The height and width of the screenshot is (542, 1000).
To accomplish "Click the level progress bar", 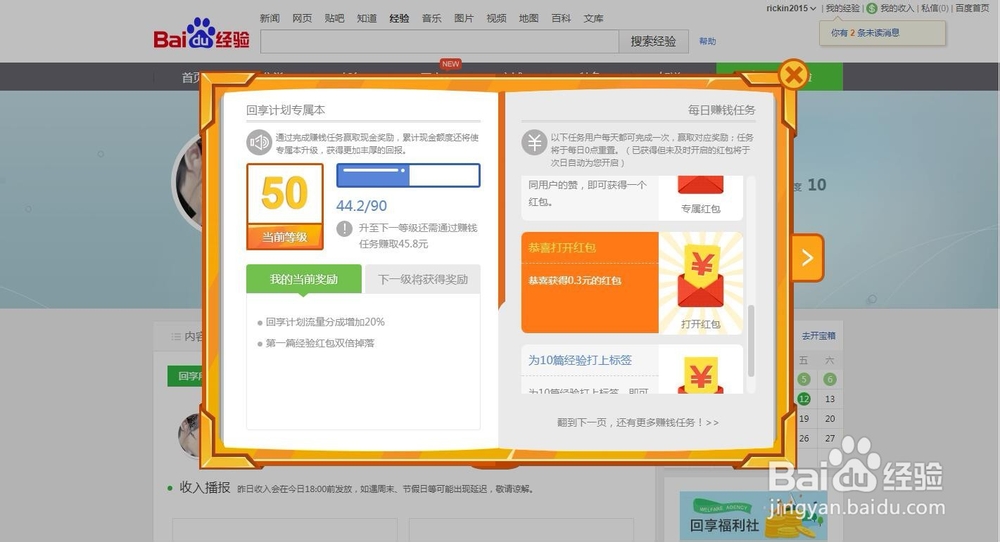I will (408, 175).
